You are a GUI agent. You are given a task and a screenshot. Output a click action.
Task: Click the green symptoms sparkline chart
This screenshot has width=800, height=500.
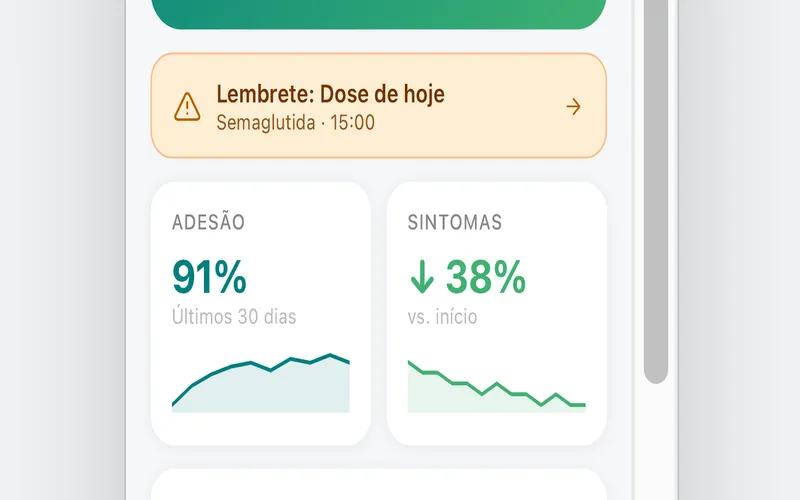click(496, 386)
